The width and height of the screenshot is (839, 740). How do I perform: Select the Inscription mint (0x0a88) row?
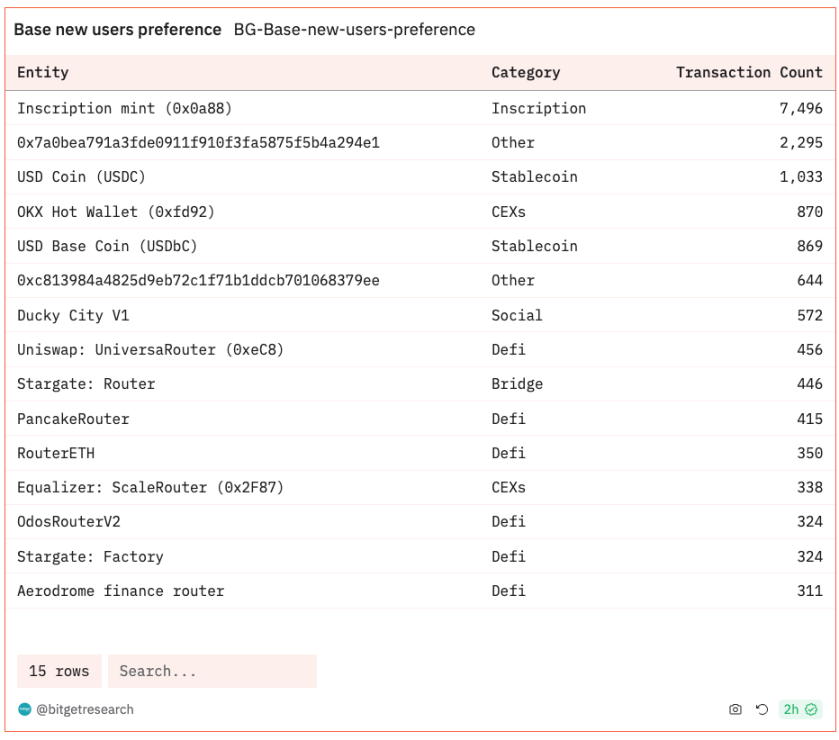click(124, 108)
